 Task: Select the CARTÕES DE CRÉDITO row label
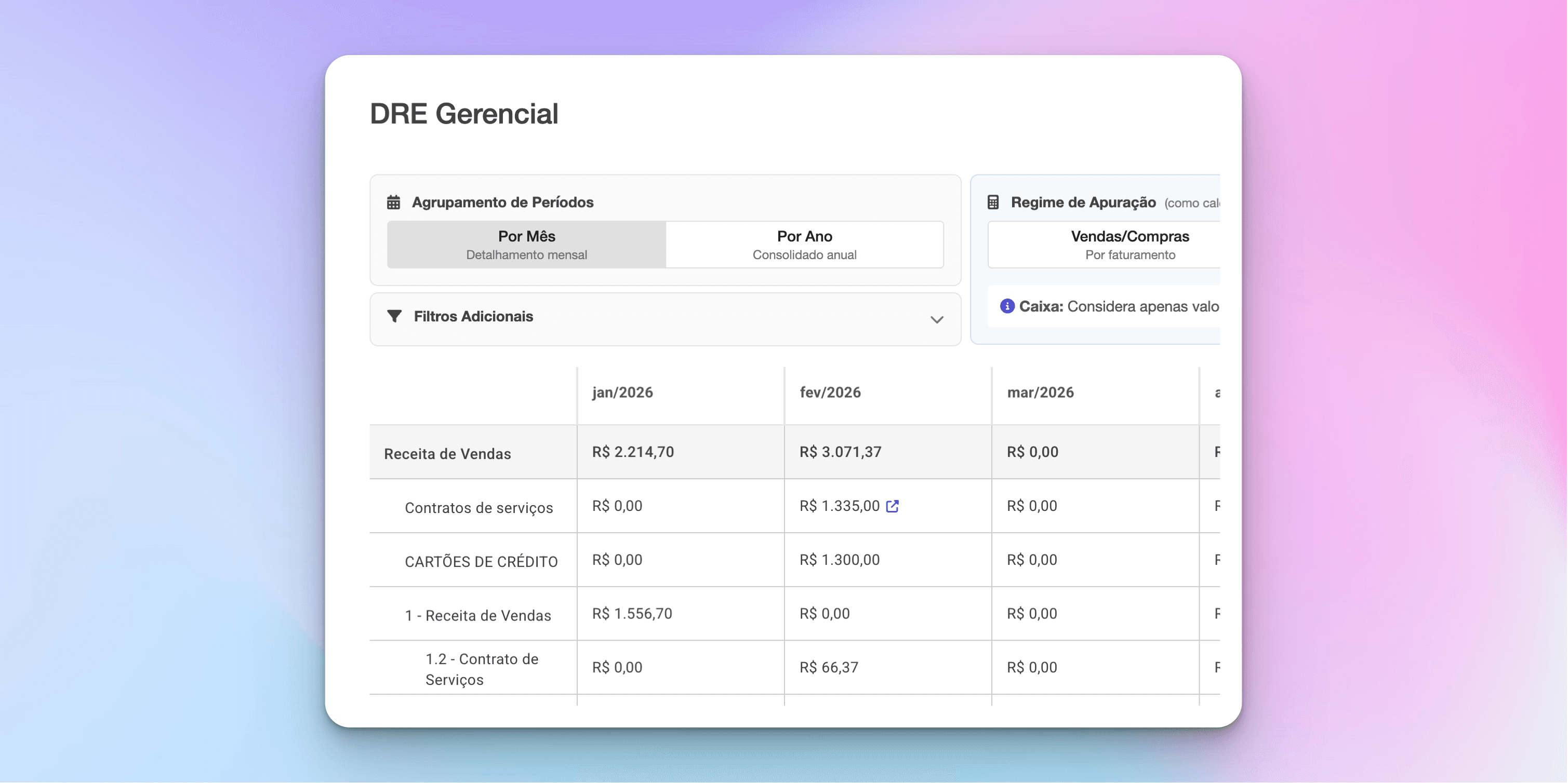[481, 561]
